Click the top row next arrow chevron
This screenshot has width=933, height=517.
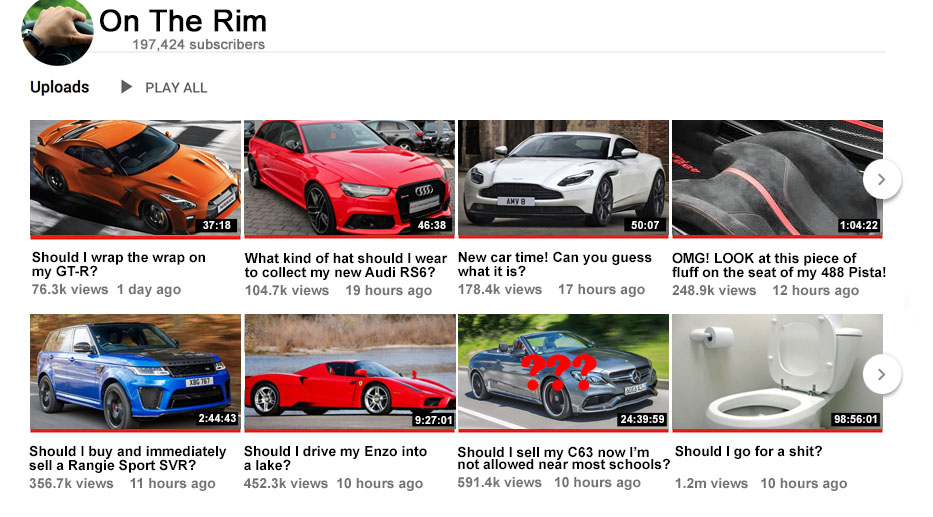(882, 179)
